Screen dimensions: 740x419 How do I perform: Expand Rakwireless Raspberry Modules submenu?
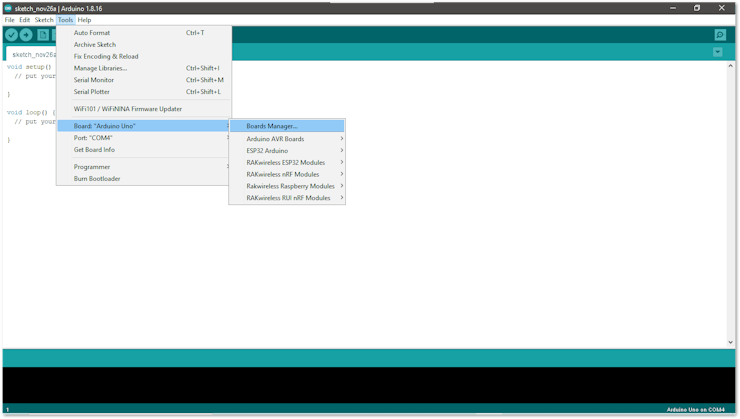coord(287,186)
